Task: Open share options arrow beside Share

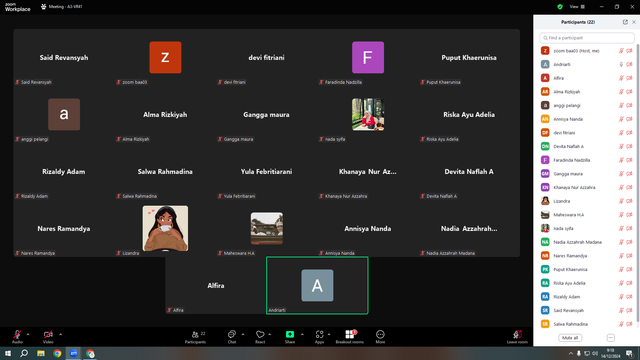Action: 302,334
